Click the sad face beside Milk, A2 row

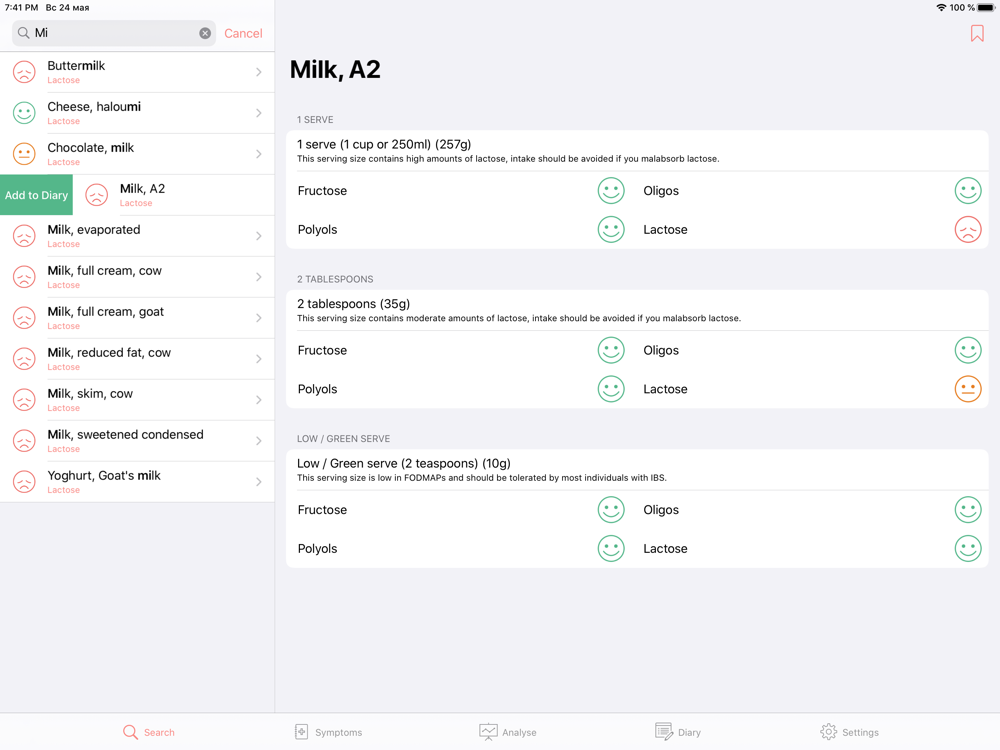(x=97, y=195)
